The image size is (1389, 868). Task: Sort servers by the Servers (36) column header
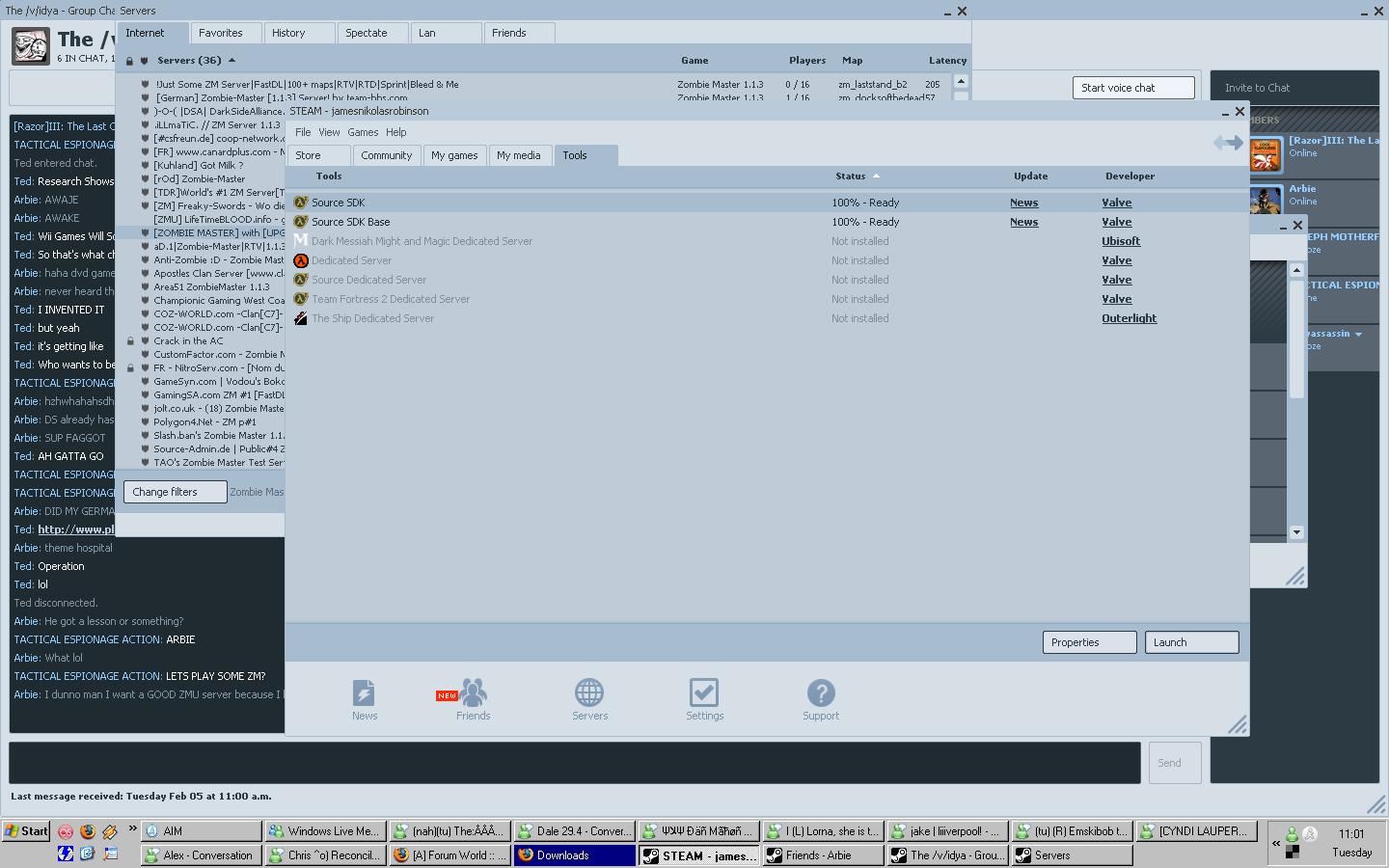click(190, 61)
